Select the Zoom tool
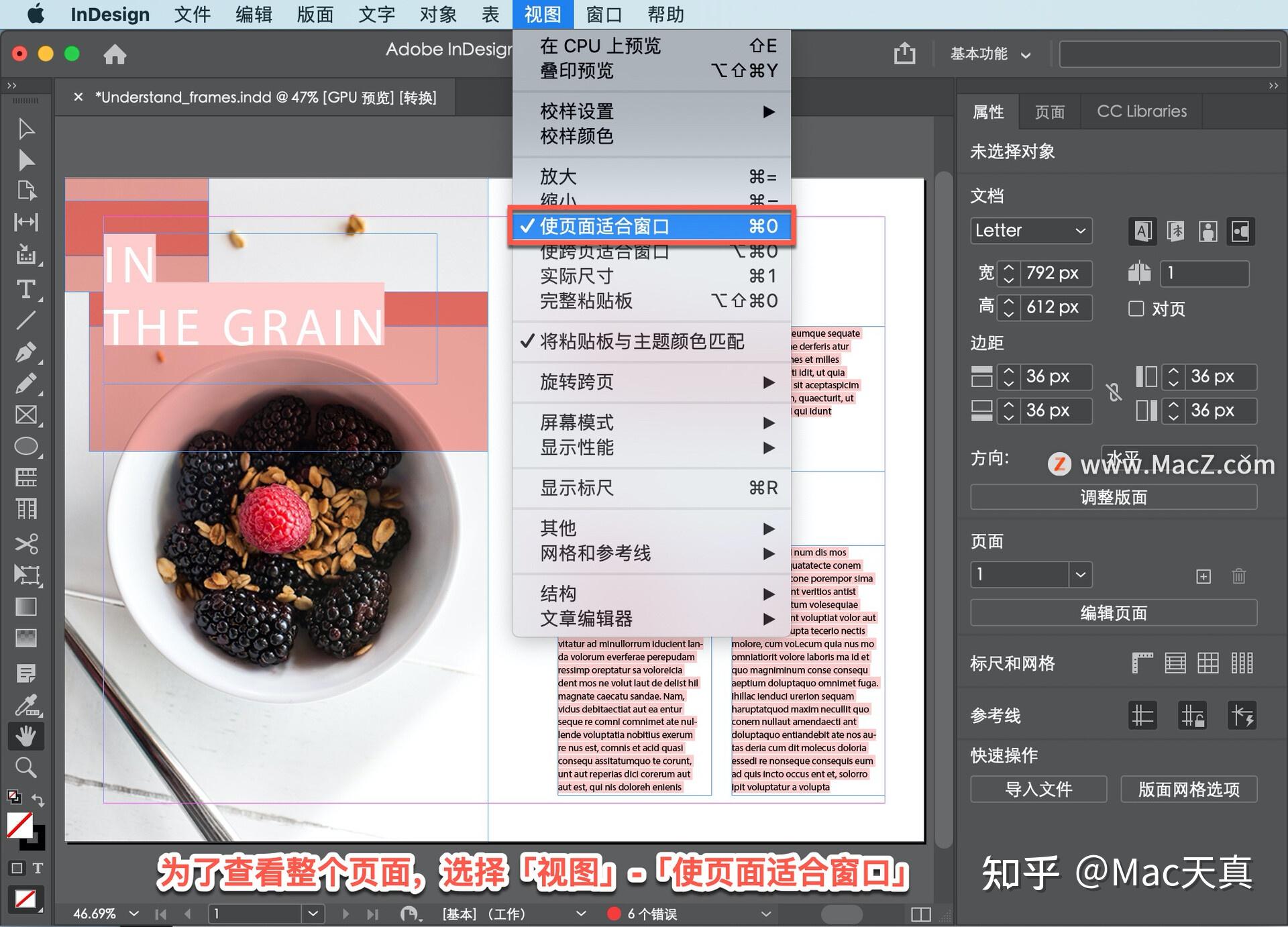 27,767
